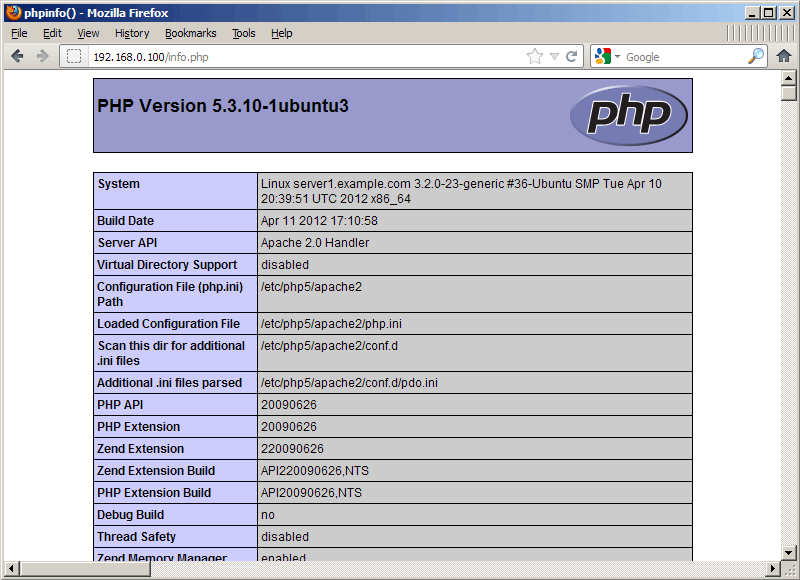Click the horizontal scrollbar right arrow

(773, 568)
